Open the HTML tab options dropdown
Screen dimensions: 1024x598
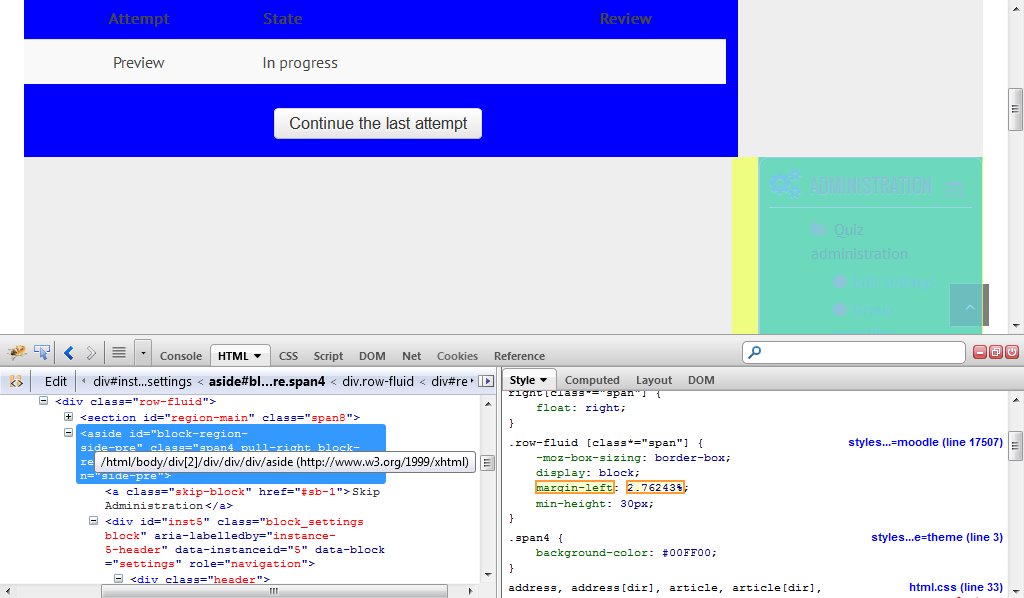258,356
